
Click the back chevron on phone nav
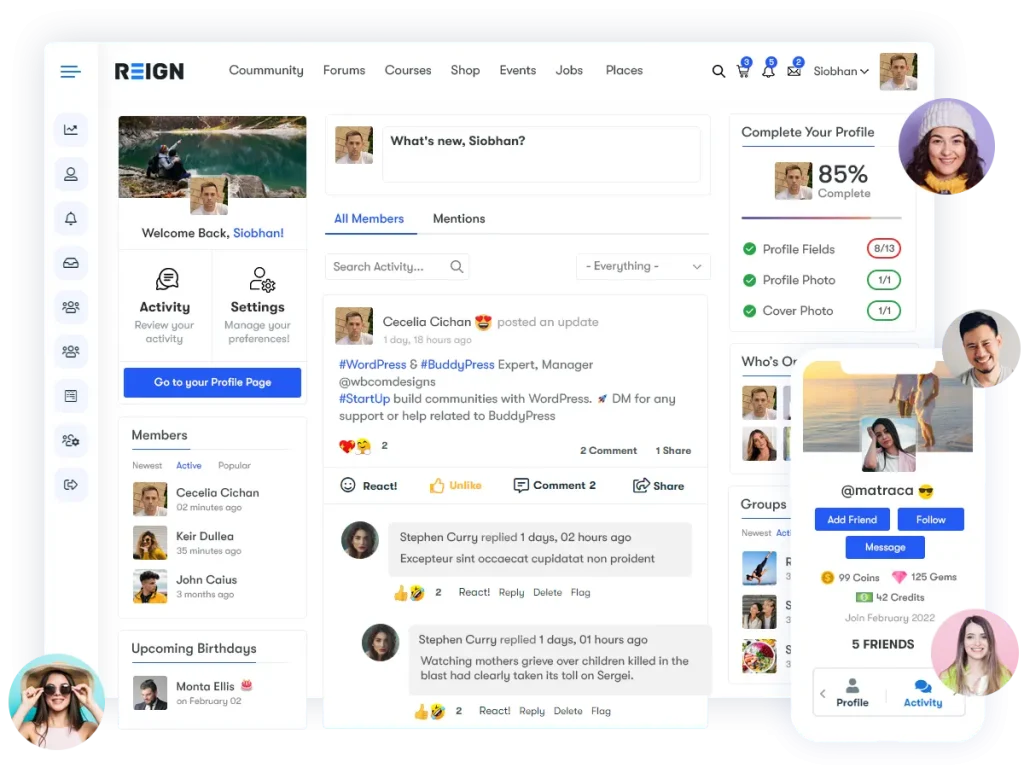[x=823, y=693]
